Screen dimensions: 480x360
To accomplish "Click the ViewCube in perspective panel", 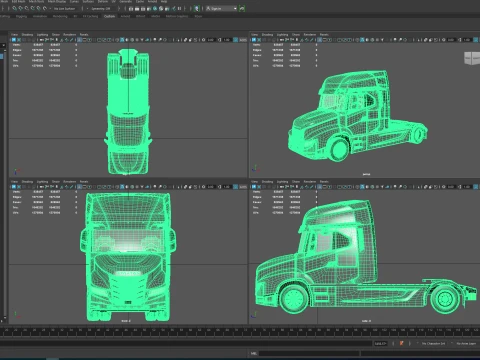I will click(472, 58).
